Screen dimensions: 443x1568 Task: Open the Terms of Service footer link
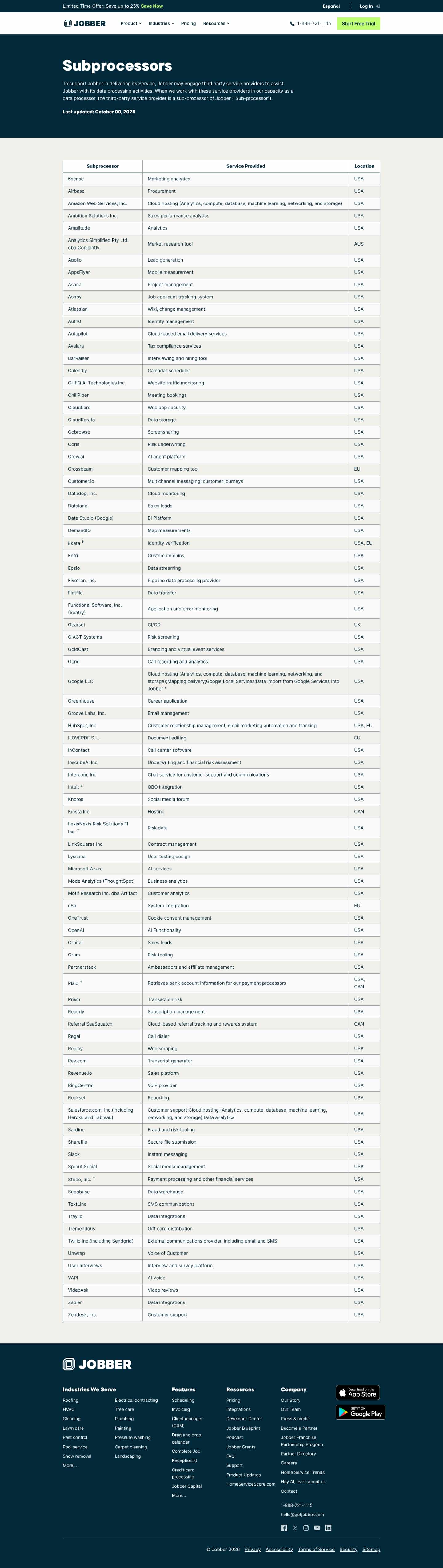pyautogui.click(x=316, y=1549)
